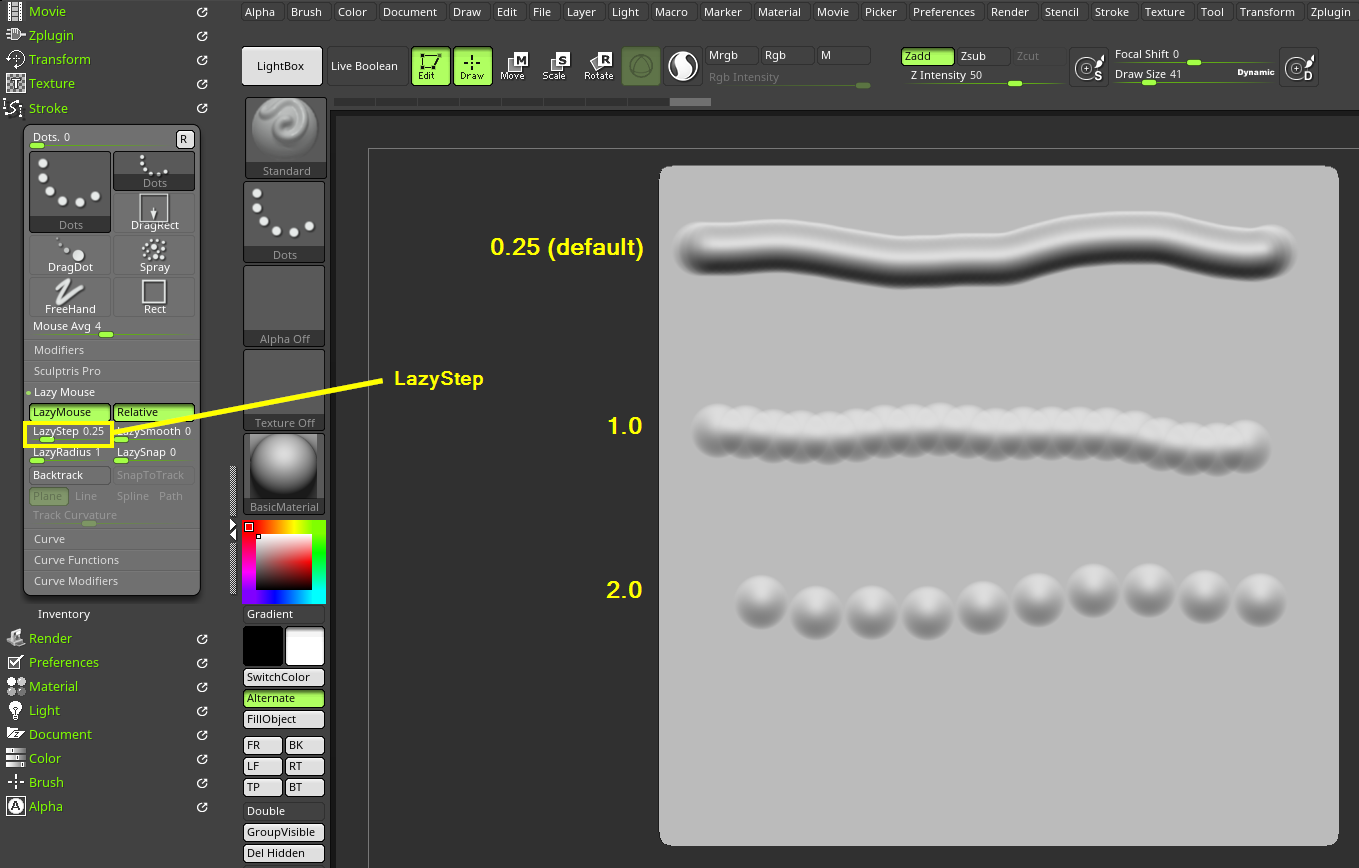Open the Dots stroke picker in left shelf
This screenshot has width=1359, height=868.
click(285, 221)
